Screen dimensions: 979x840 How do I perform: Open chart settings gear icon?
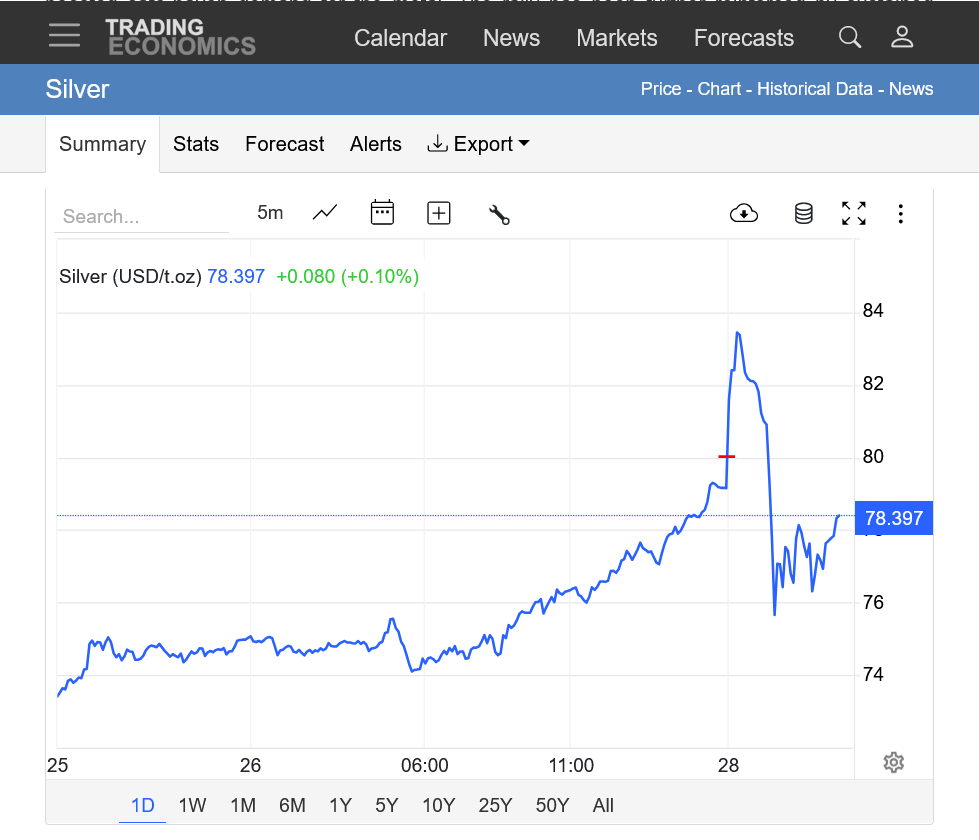[893, 763]
